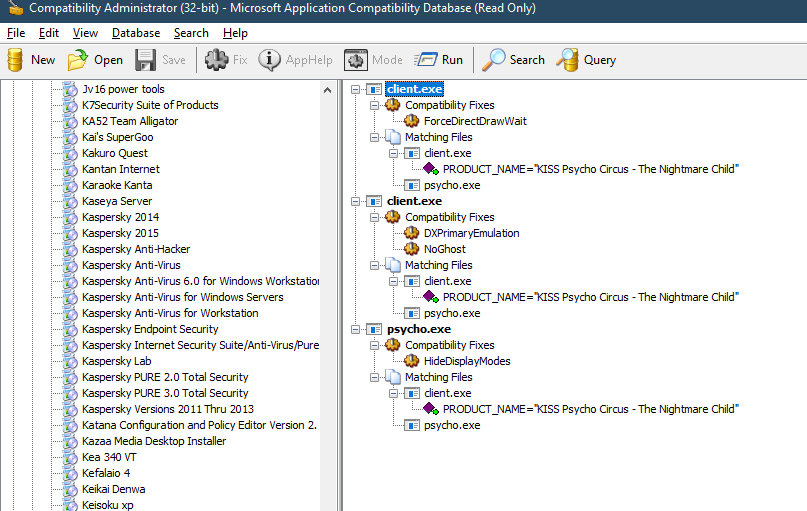Select Kaspersky Anti-Virus for Workstation

coord(170,313)
